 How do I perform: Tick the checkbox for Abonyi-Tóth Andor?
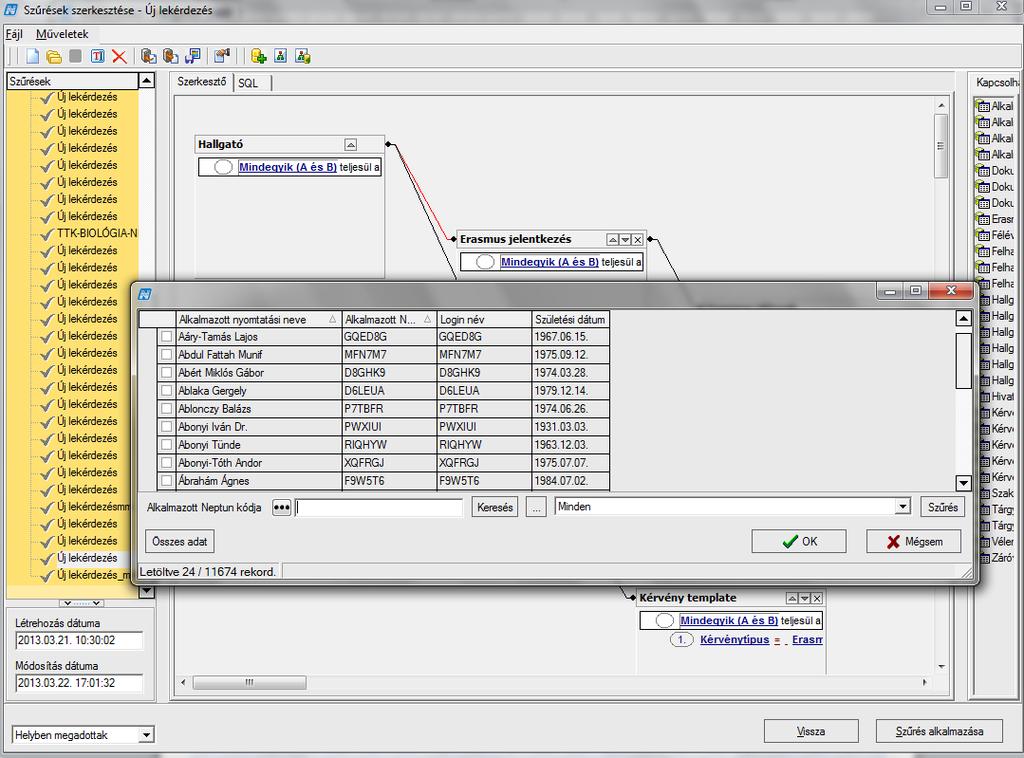(x=167, y=463)
